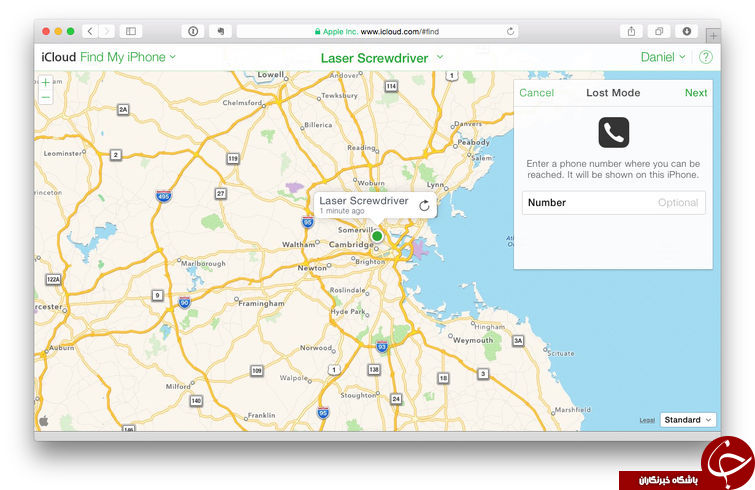Open the Daniel account menu

663,57
